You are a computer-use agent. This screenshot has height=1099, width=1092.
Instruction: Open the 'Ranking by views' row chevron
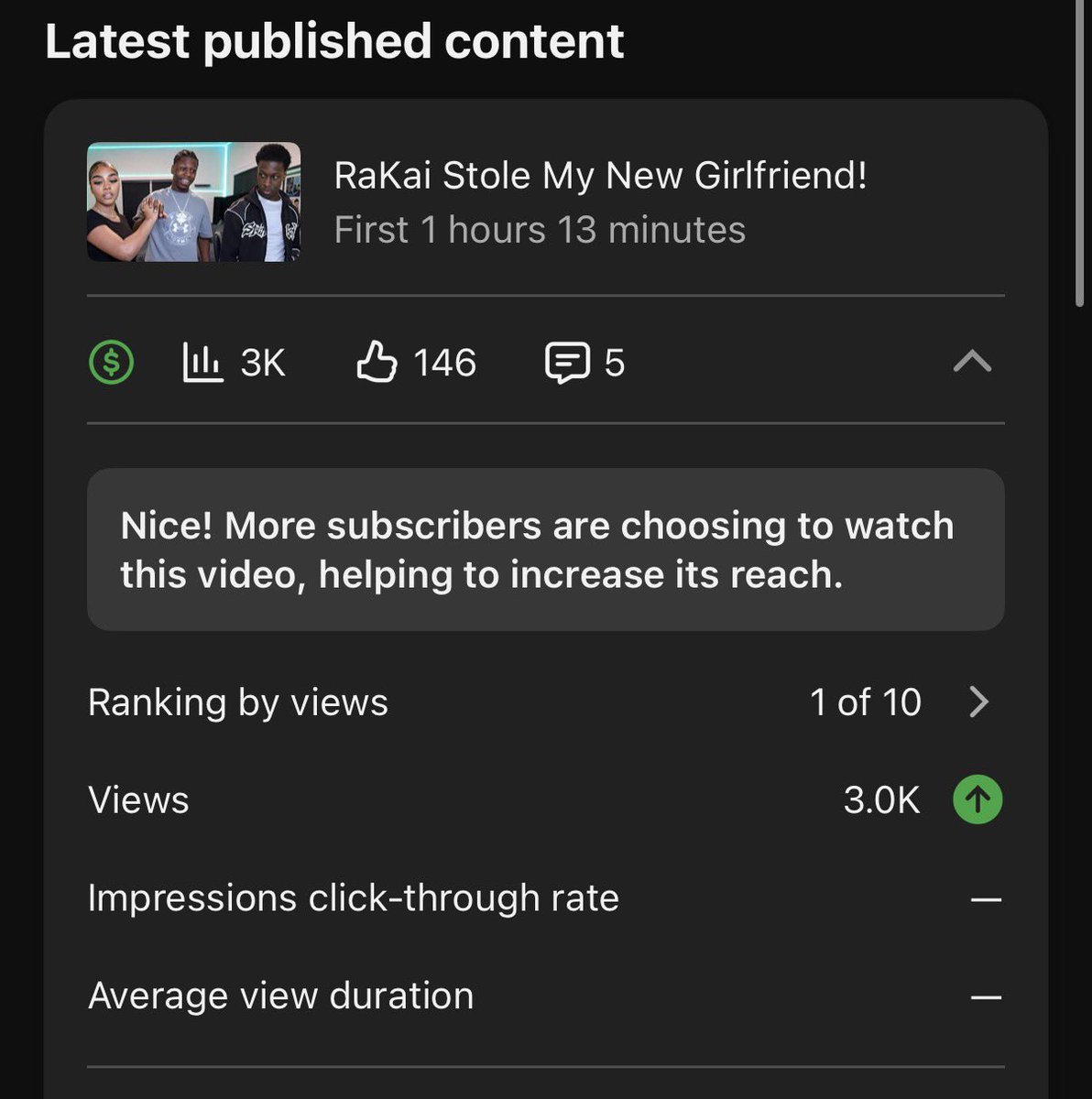pyautogui.click(x=978, y=702)
